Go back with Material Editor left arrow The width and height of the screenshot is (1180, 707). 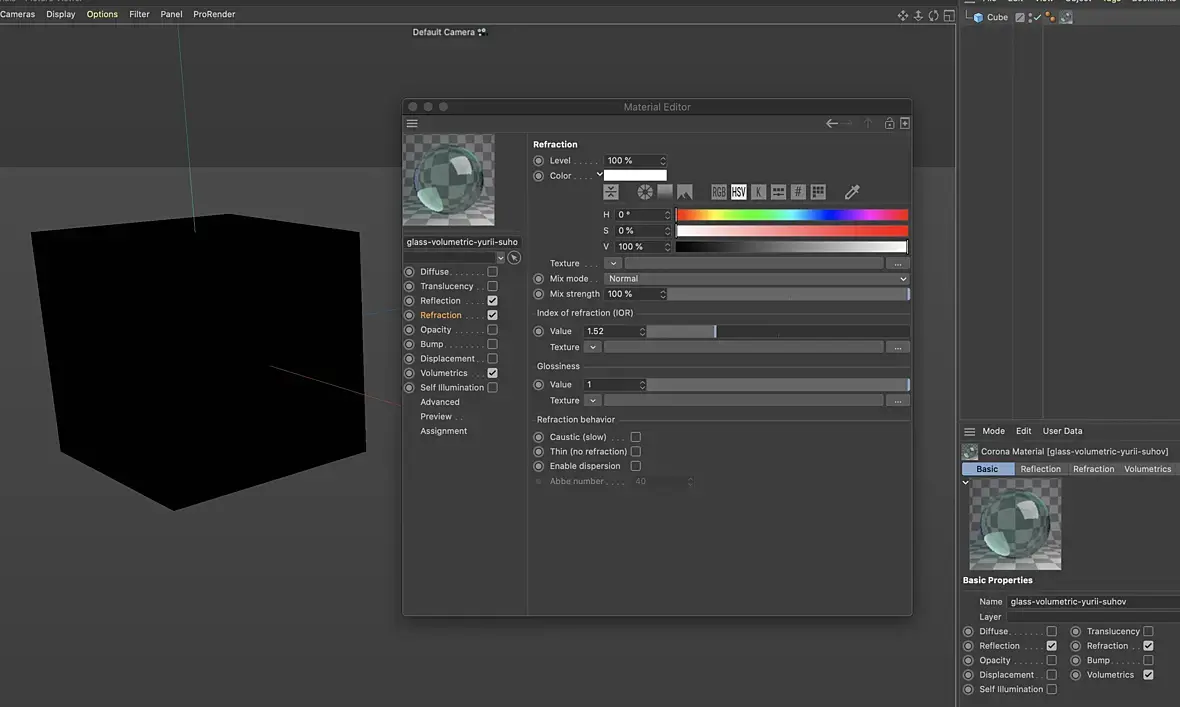click(x=832, y=123)
